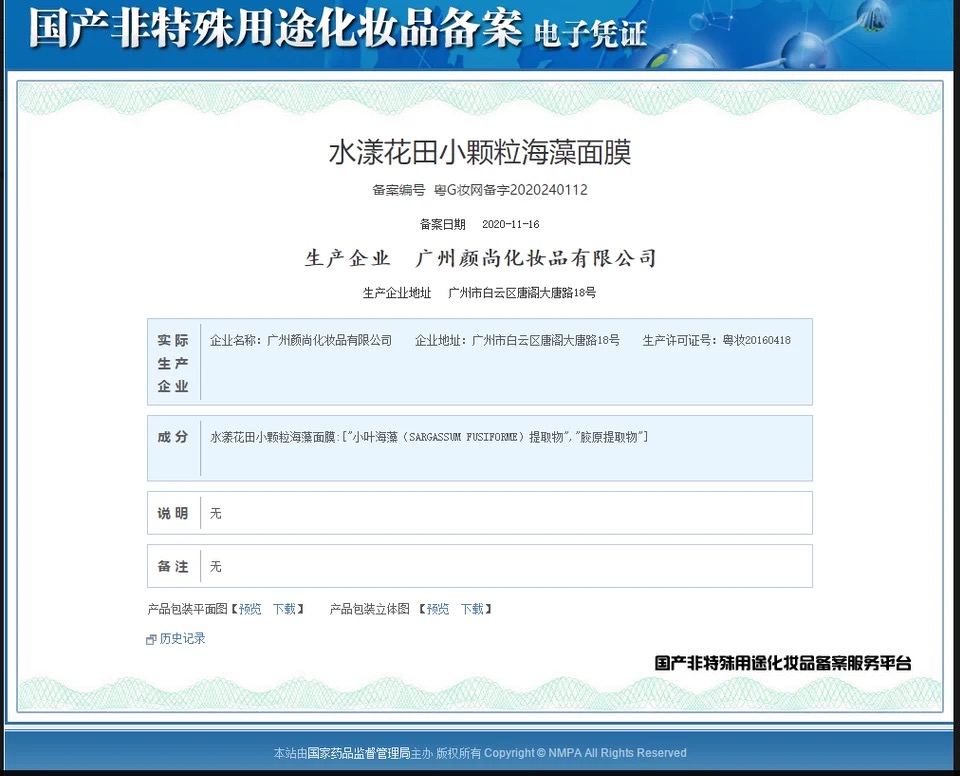Viewport: 960px width, 776px height.
Task: Click the 产品包装立体图 label
Action: point(370,609)
